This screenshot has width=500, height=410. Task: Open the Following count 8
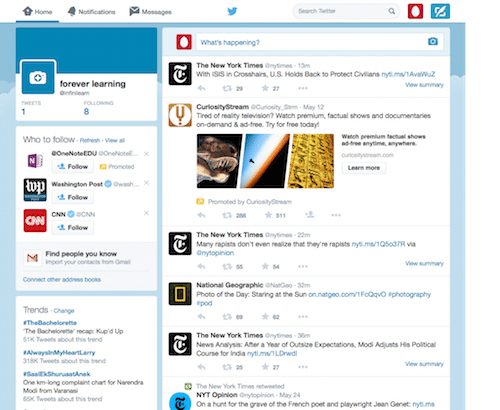(98, 108)
